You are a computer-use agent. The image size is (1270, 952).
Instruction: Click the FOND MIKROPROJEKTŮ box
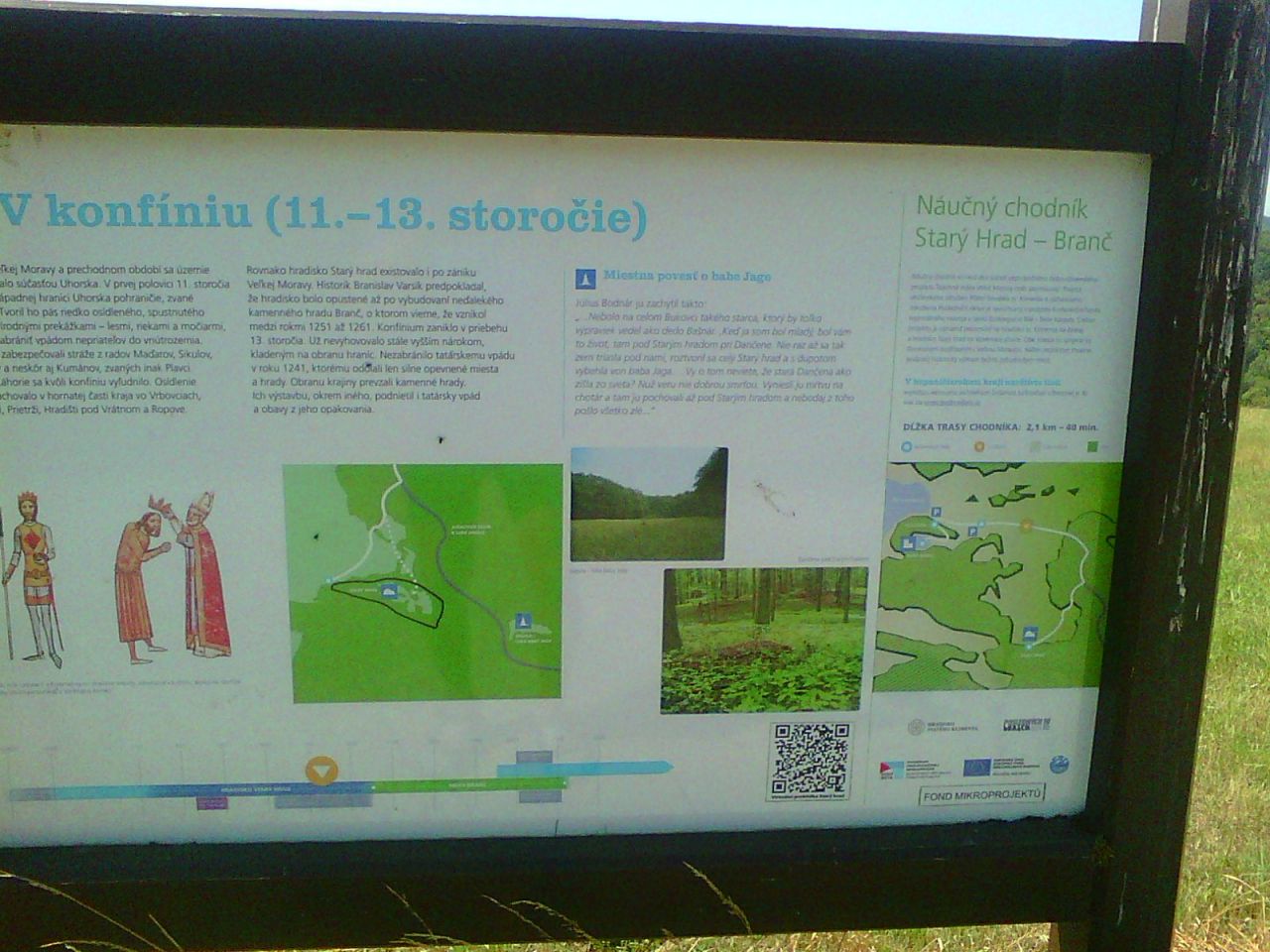click(x=982, y=794)
